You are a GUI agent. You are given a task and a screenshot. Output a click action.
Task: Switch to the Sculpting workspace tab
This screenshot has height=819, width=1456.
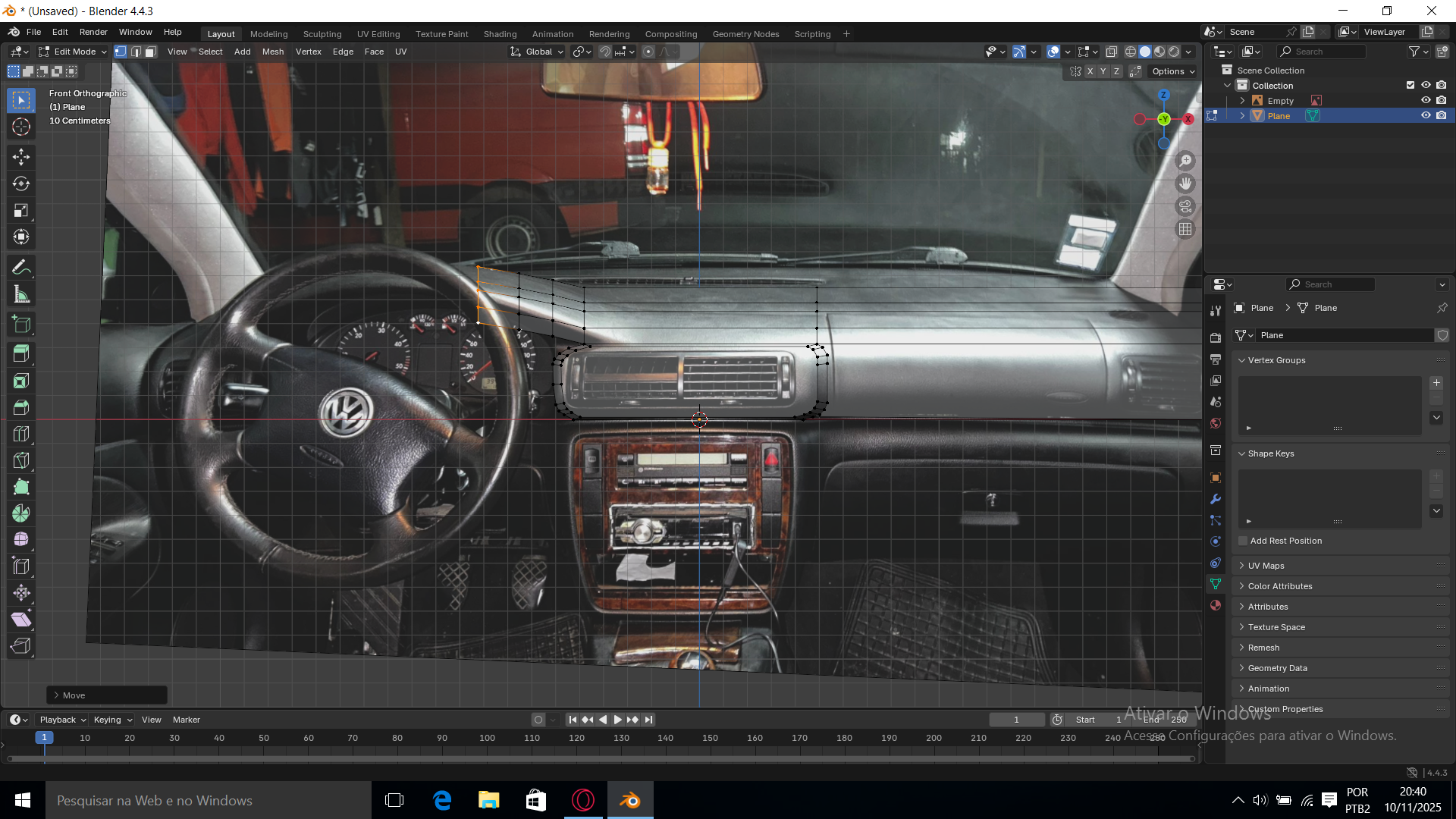(x=322, y=34)
